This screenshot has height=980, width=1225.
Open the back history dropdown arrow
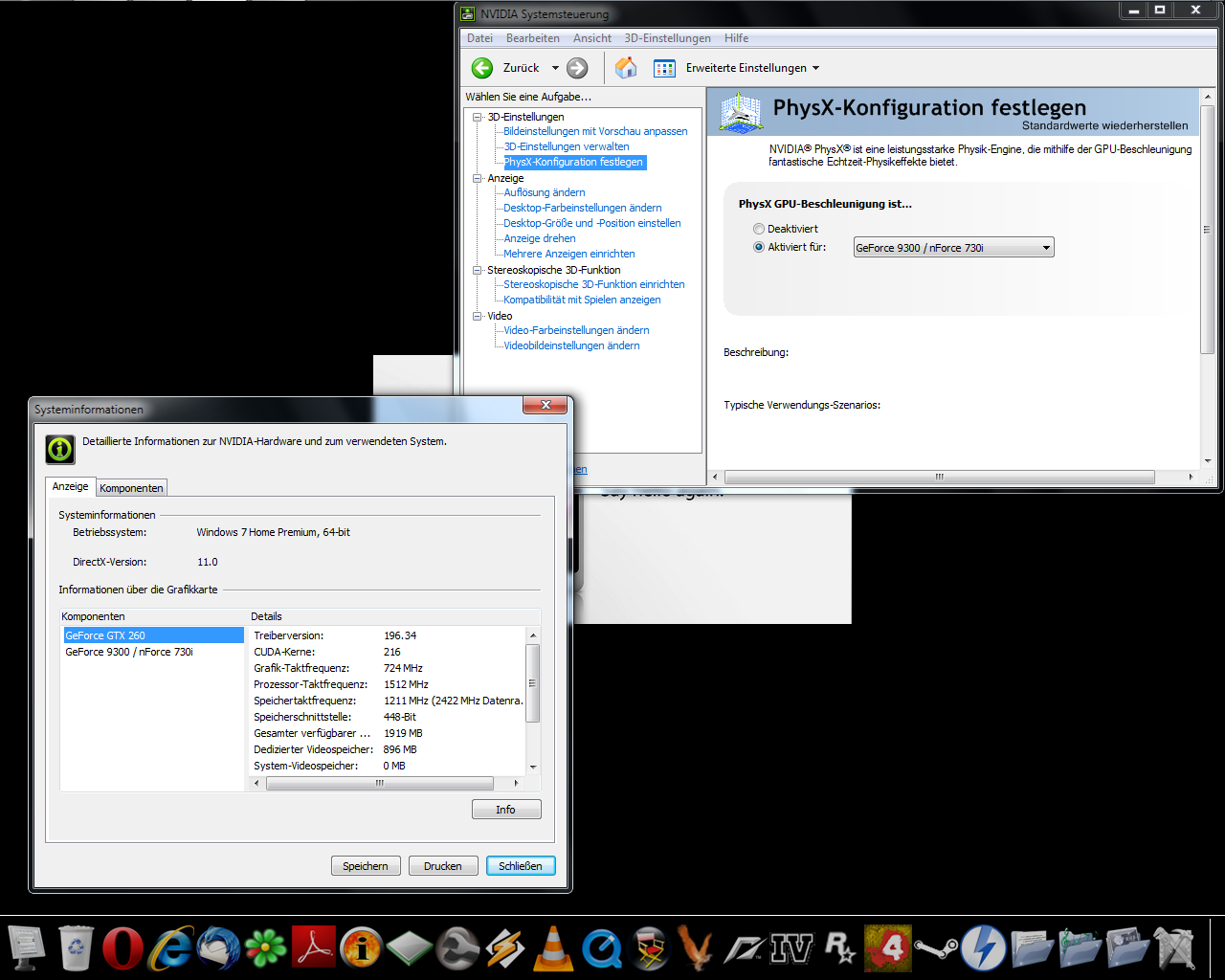[x=555, y=68]
